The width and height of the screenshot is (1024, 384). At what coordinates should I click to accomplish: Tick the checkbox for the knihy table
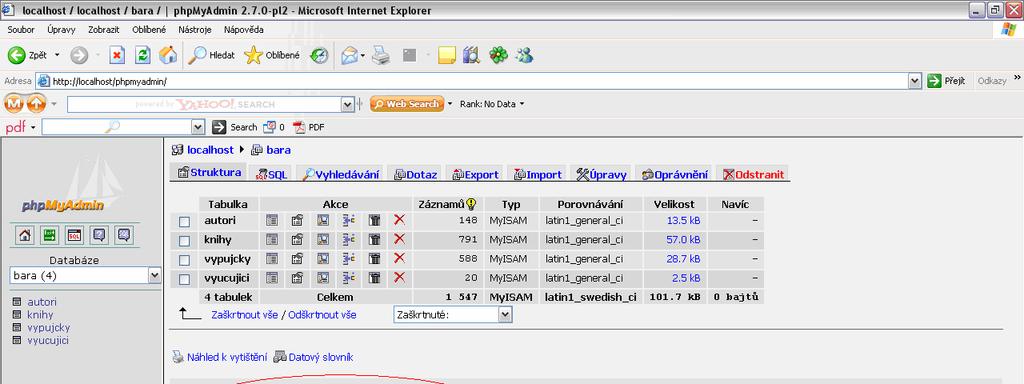click(184, 241)
